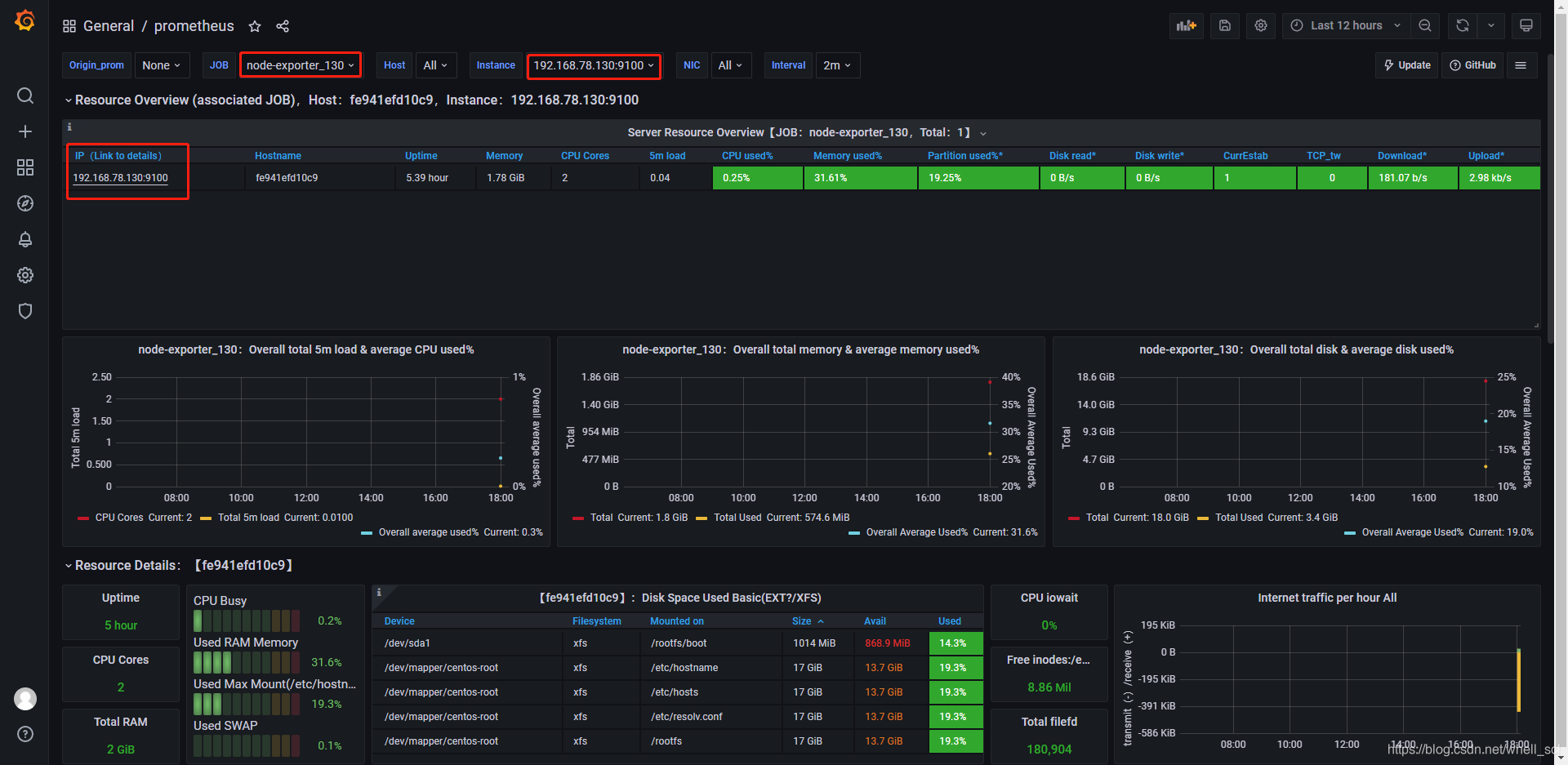Refresh the dashboard

1463,25
